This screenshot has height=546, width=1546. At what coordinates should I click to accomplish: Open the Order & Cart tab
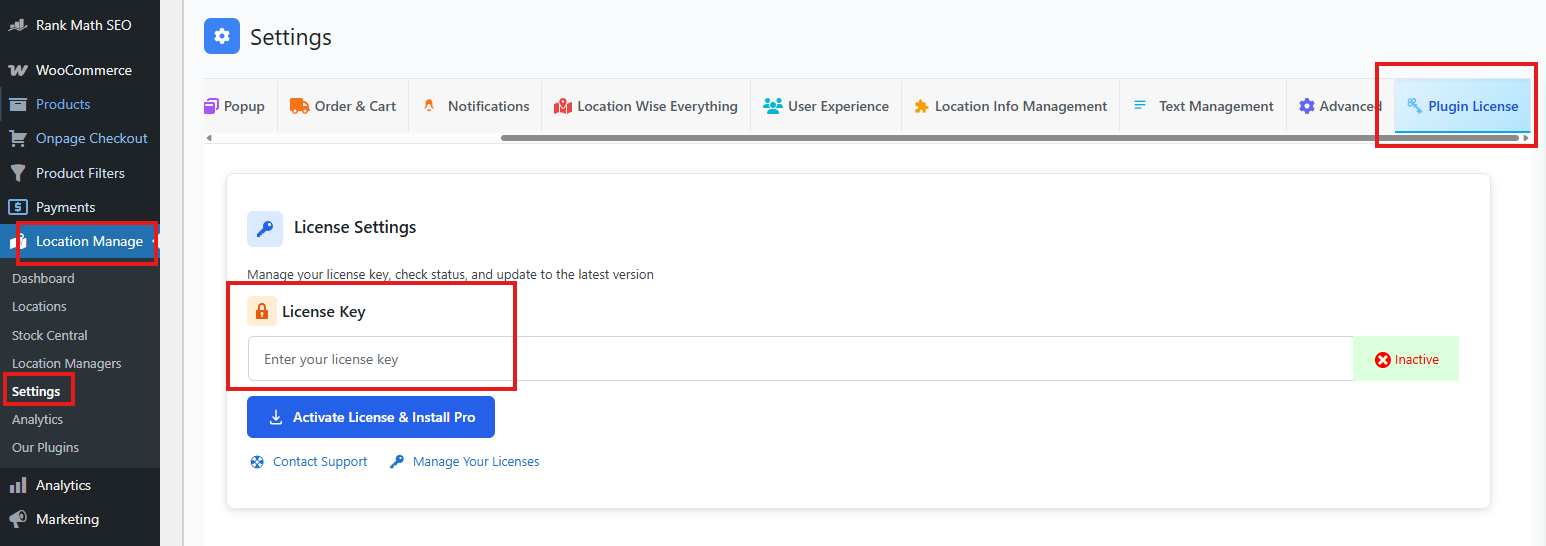343,106
